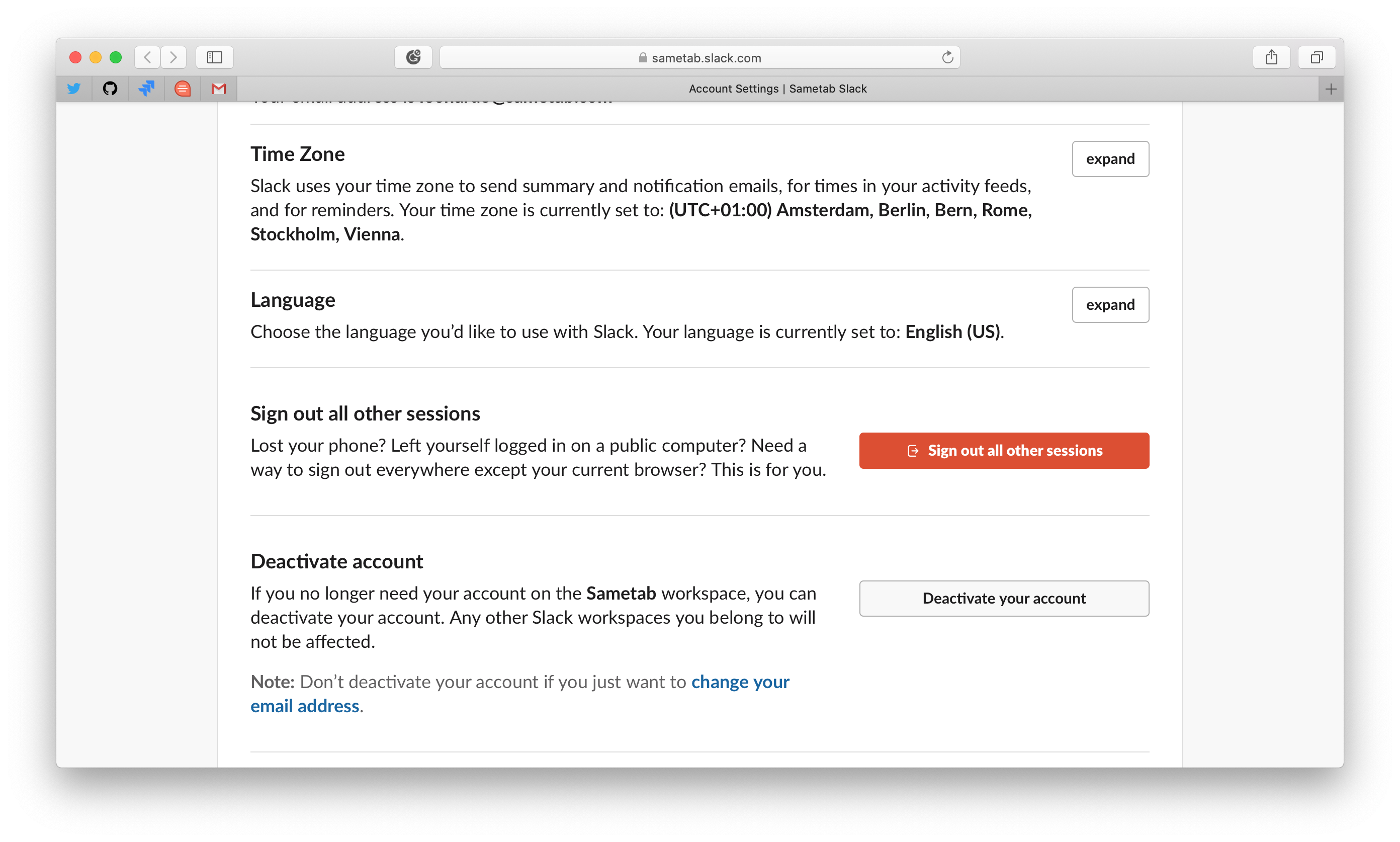Screen dimensions: 1400x842
Task: Open the pinned Jira tab
Action: [x=146, y=89]
